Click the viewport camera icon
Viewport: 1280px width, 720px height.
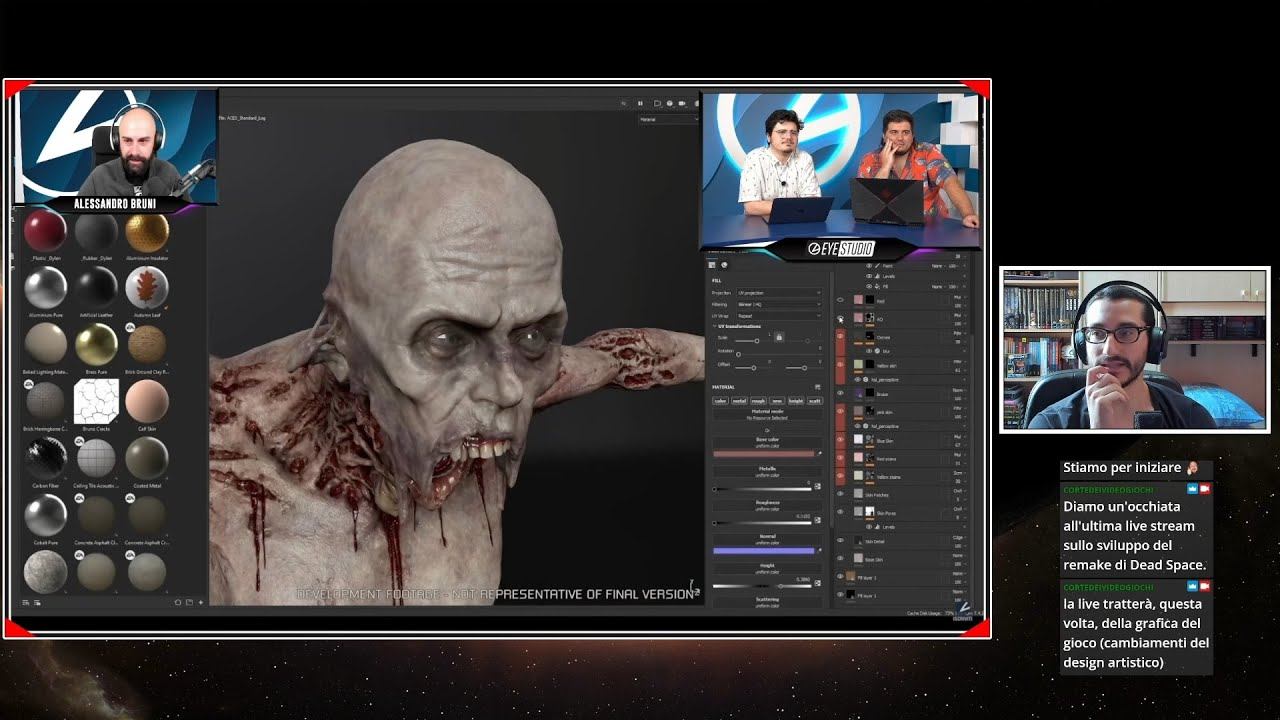tap(682, 103)
